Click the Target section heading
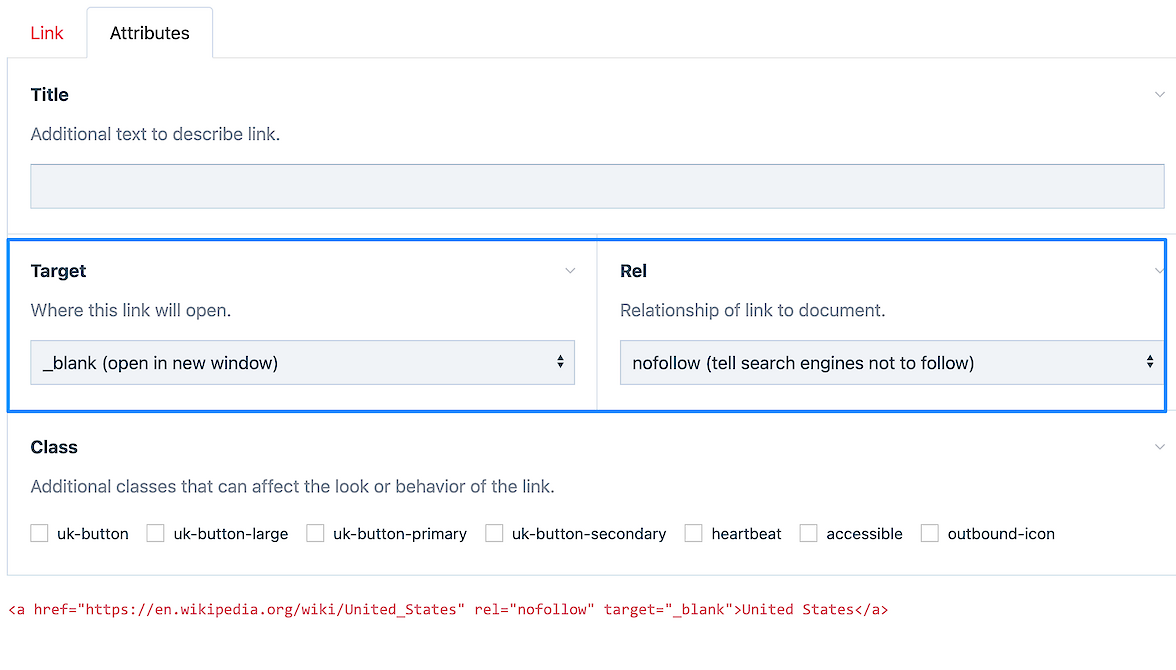The image size is (1176, 670). click(59, 271)
